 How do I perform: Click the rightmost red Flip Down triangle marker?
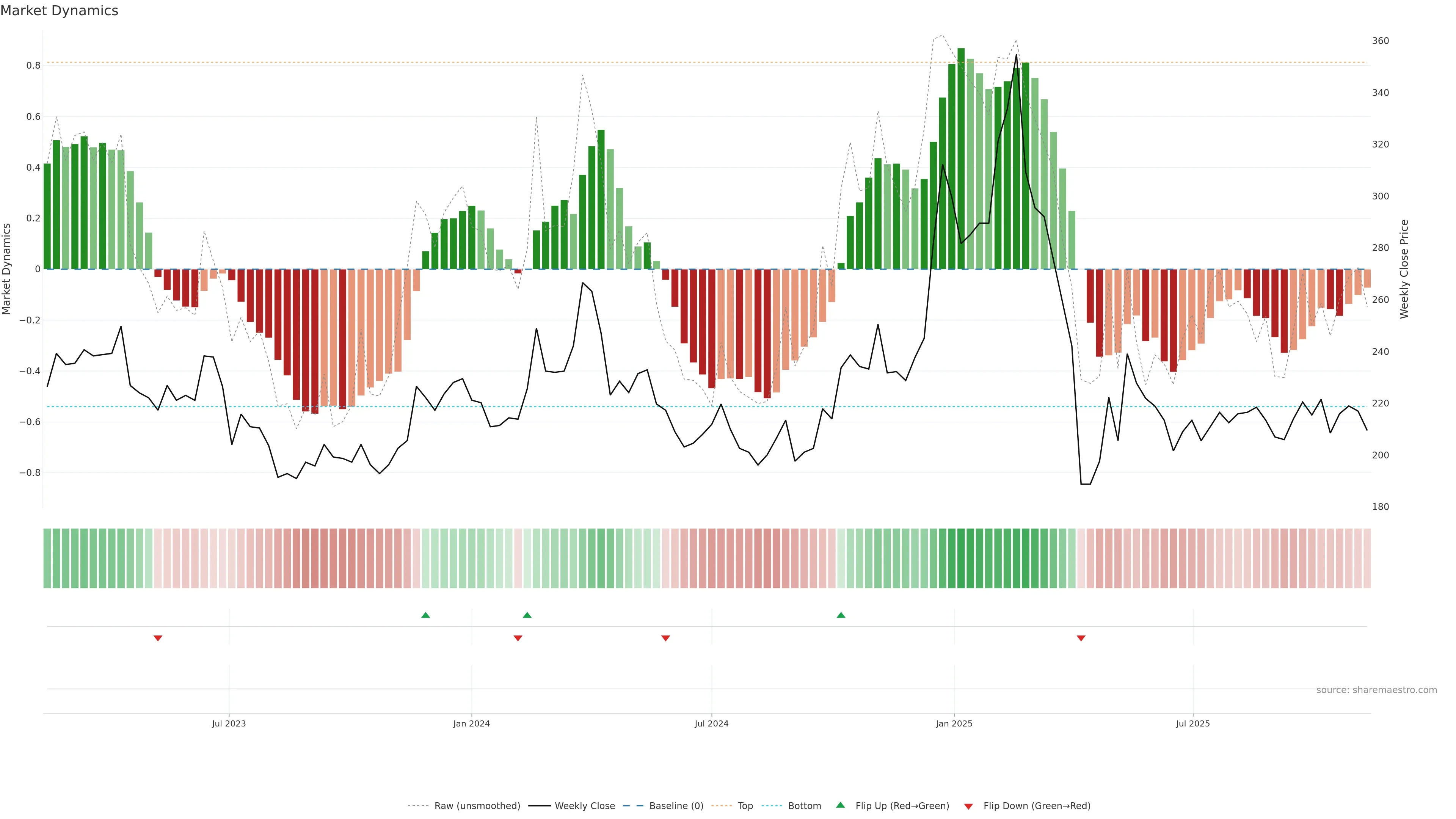click(x=1081, y=638)
